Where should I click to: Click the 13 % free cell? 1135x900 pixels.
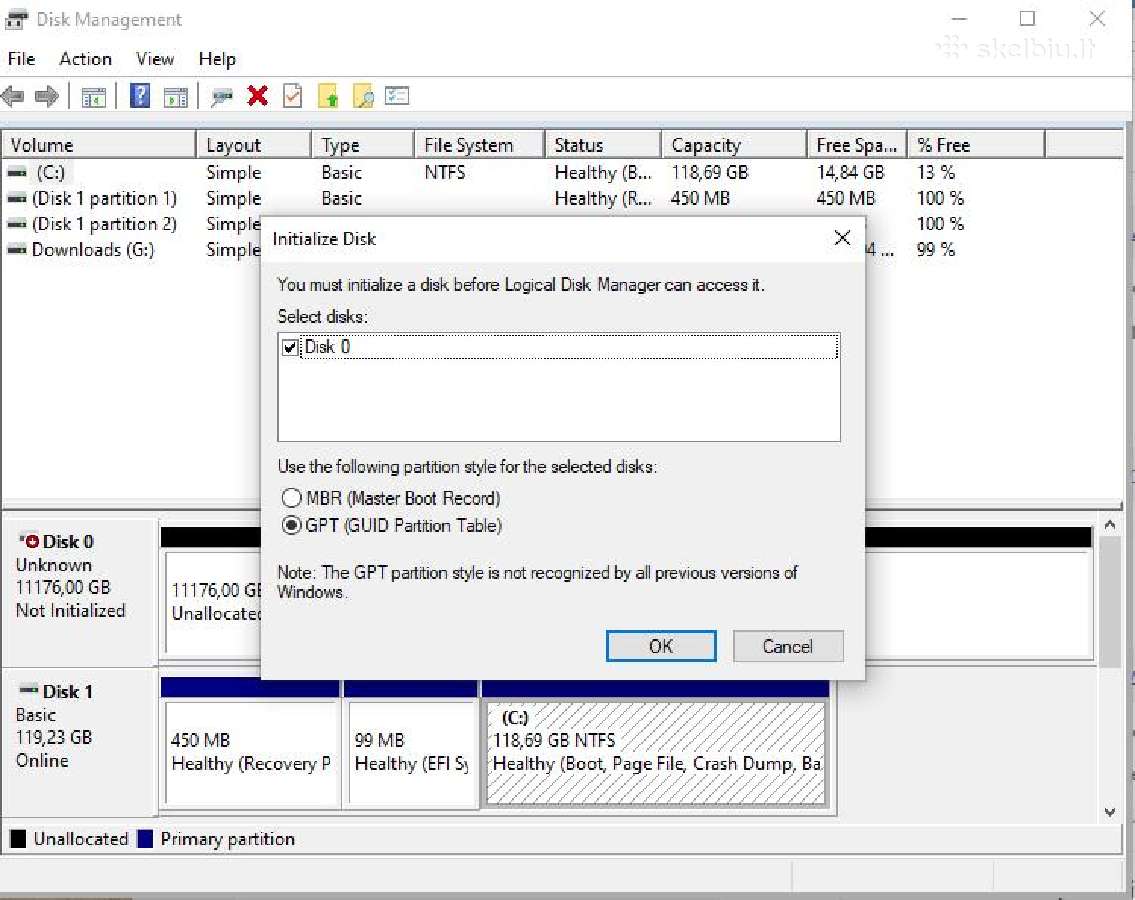tap(936, 173)
